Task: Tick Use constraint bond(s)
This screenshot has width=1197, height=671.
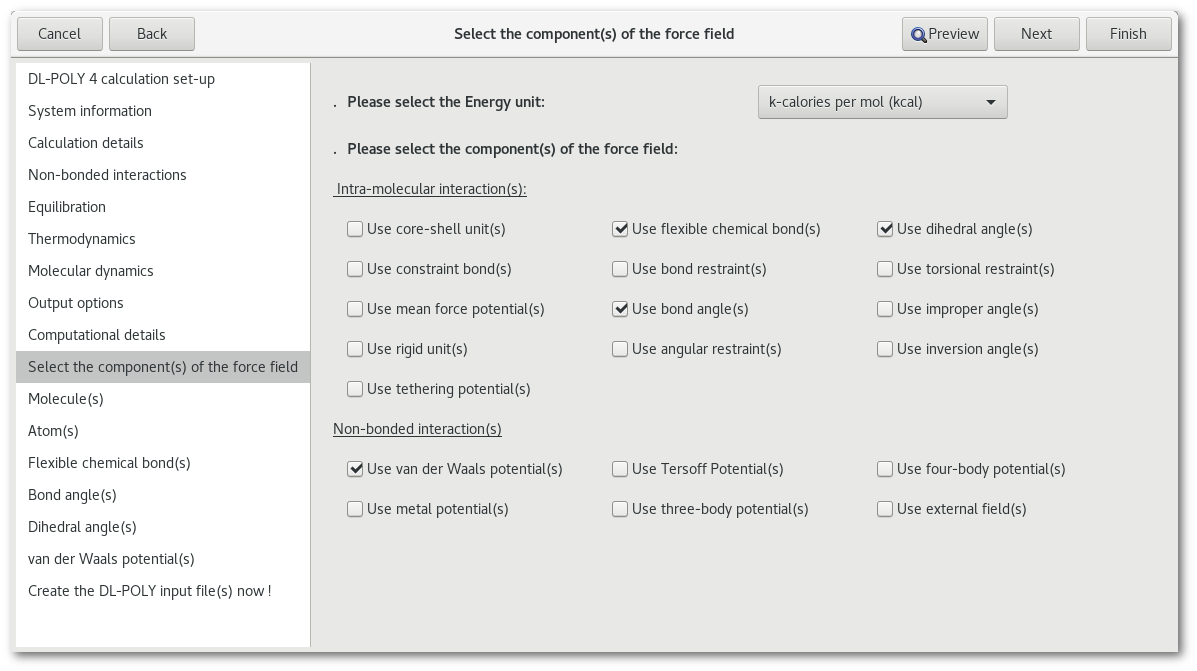Action: 355,269
